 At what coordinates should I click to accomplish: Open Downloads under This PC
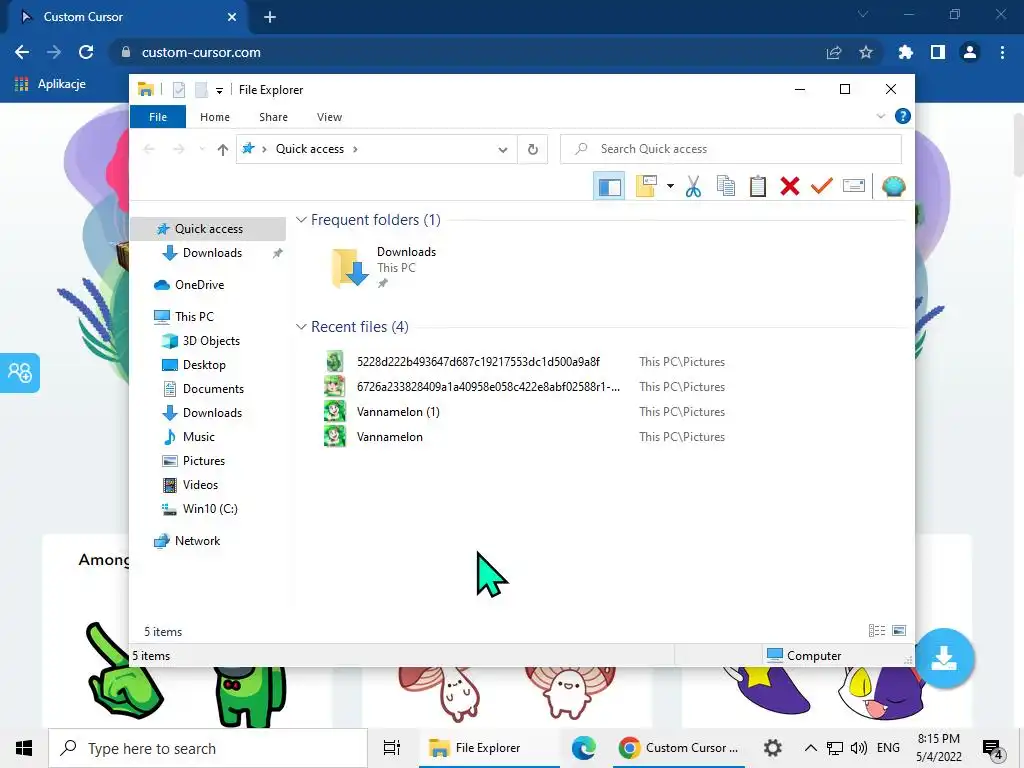(x=212, y=413)
